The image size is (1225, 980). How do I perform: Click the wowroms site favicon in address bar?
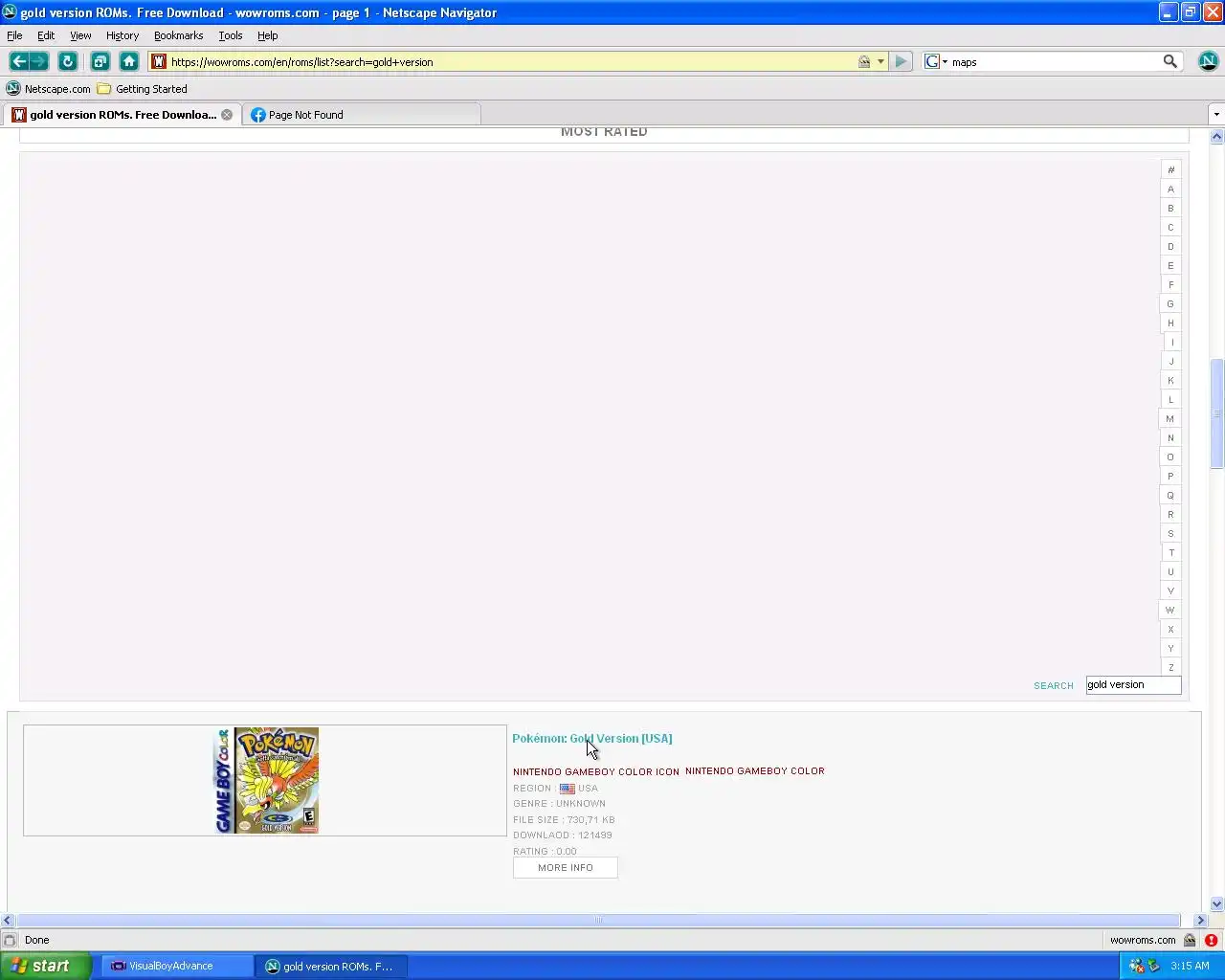(x=159, y=61)
